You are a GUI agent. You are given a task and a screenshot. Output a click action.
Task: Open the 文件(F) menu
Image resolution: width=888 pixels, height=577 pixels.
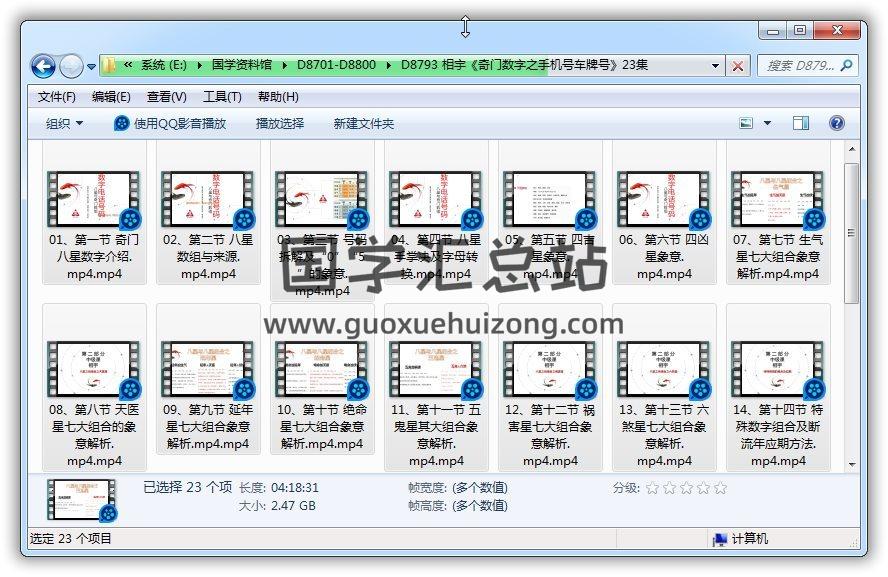point(57,97)
